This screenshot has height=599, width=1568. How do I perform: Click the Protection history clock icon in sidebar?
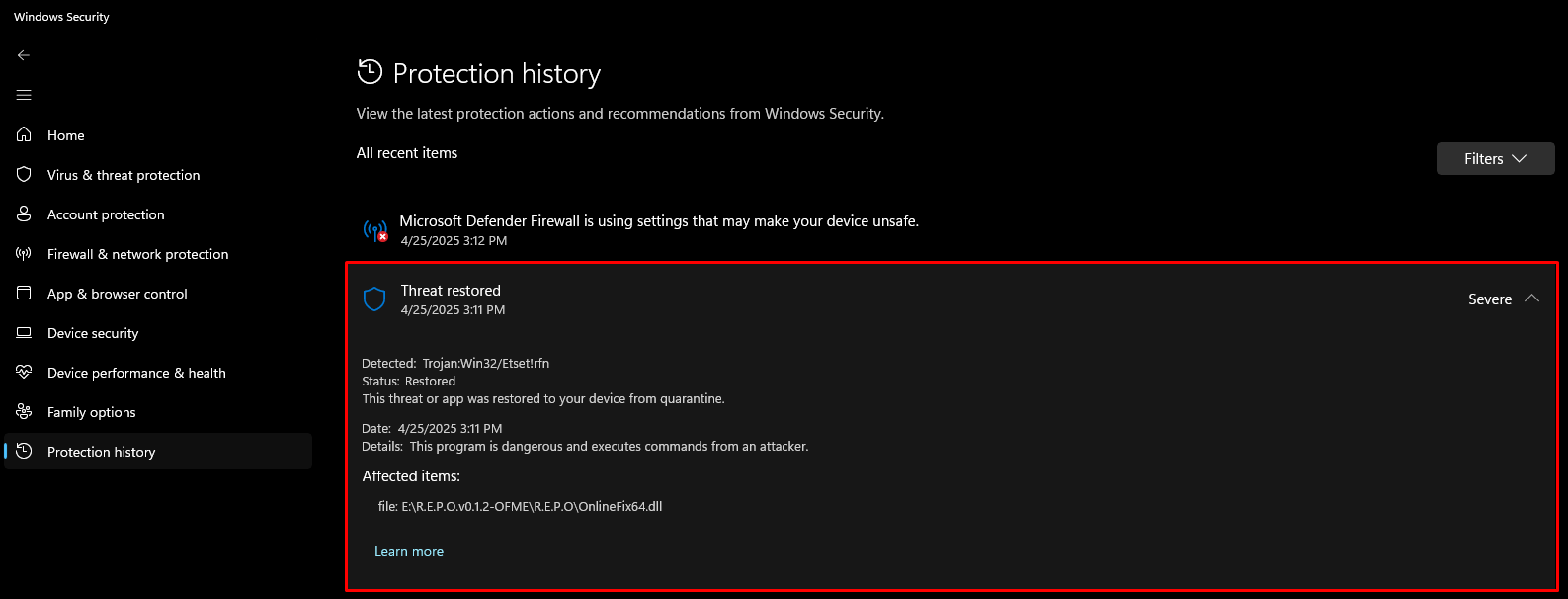[24, 451]
